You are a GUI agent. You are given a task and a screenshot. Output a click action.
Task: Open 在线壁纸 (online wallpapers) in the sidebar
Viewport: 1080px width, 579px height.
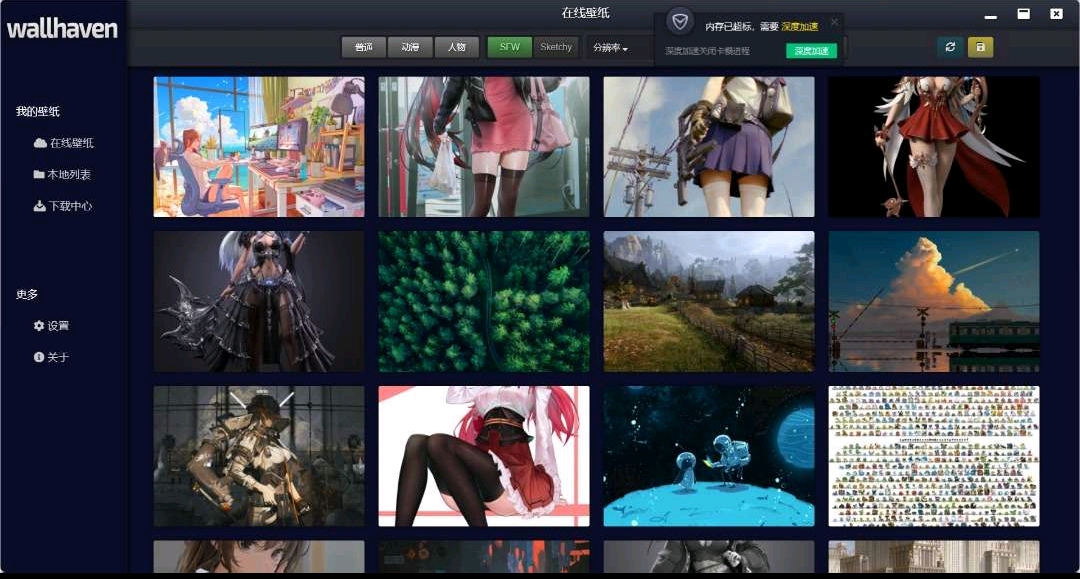pyautogui.click(x=64, y=143)
